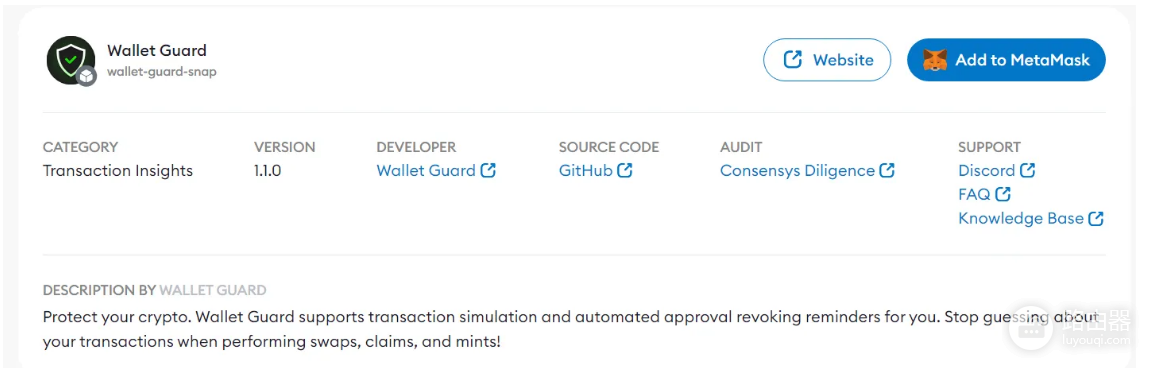View the Consensys Diligence audit link
The image size is (1149, 368).
(x=797, y=171)
